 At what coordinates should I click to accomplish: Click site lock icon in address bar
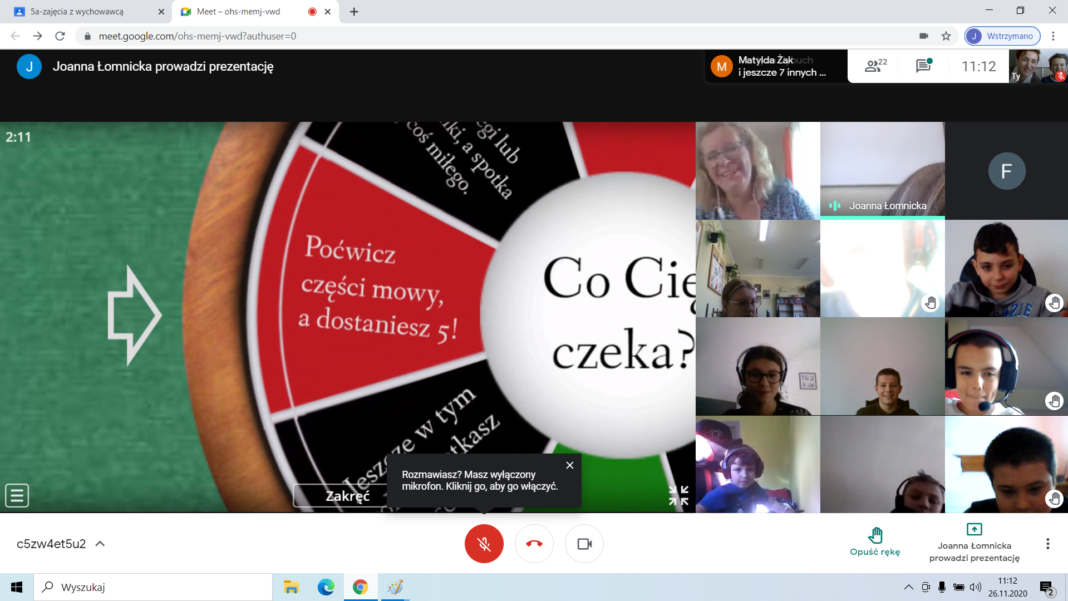click(87, 36)
